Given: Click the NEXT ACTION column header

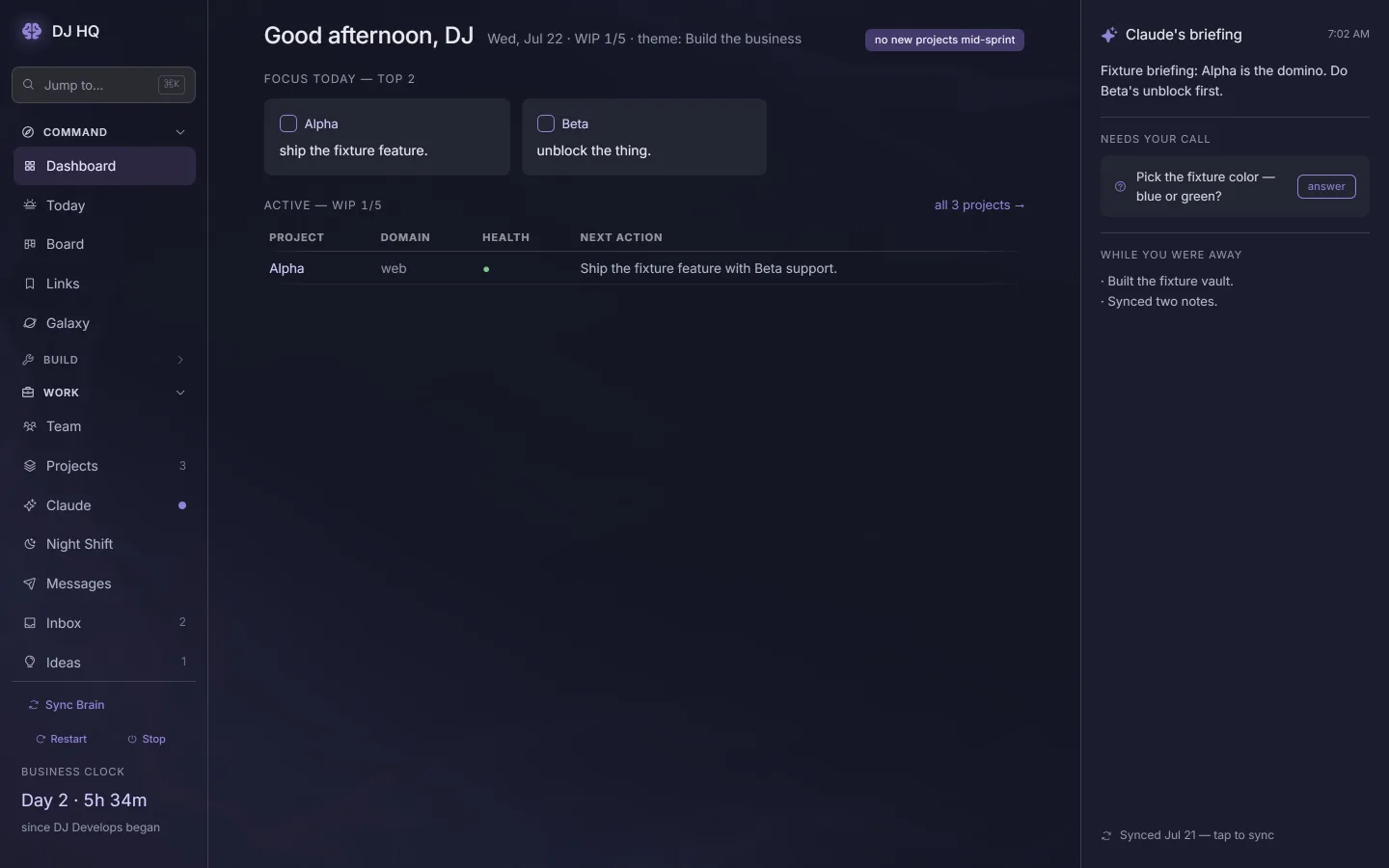Looking at the screenshot, I should pos(621,237).
